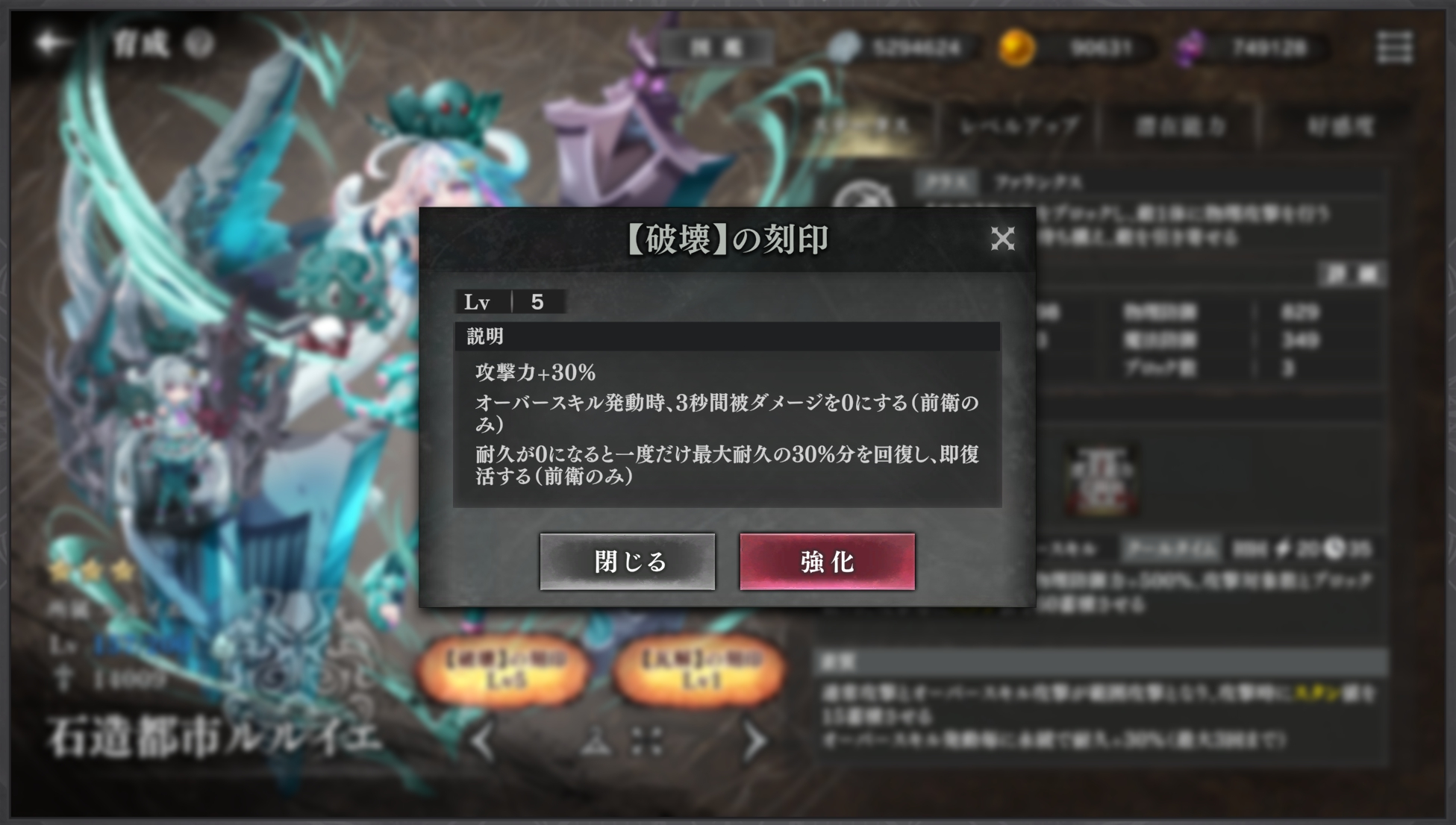
Task: Tap the skill thumbnail icon behind dialog
Action: pos(1101,480)
